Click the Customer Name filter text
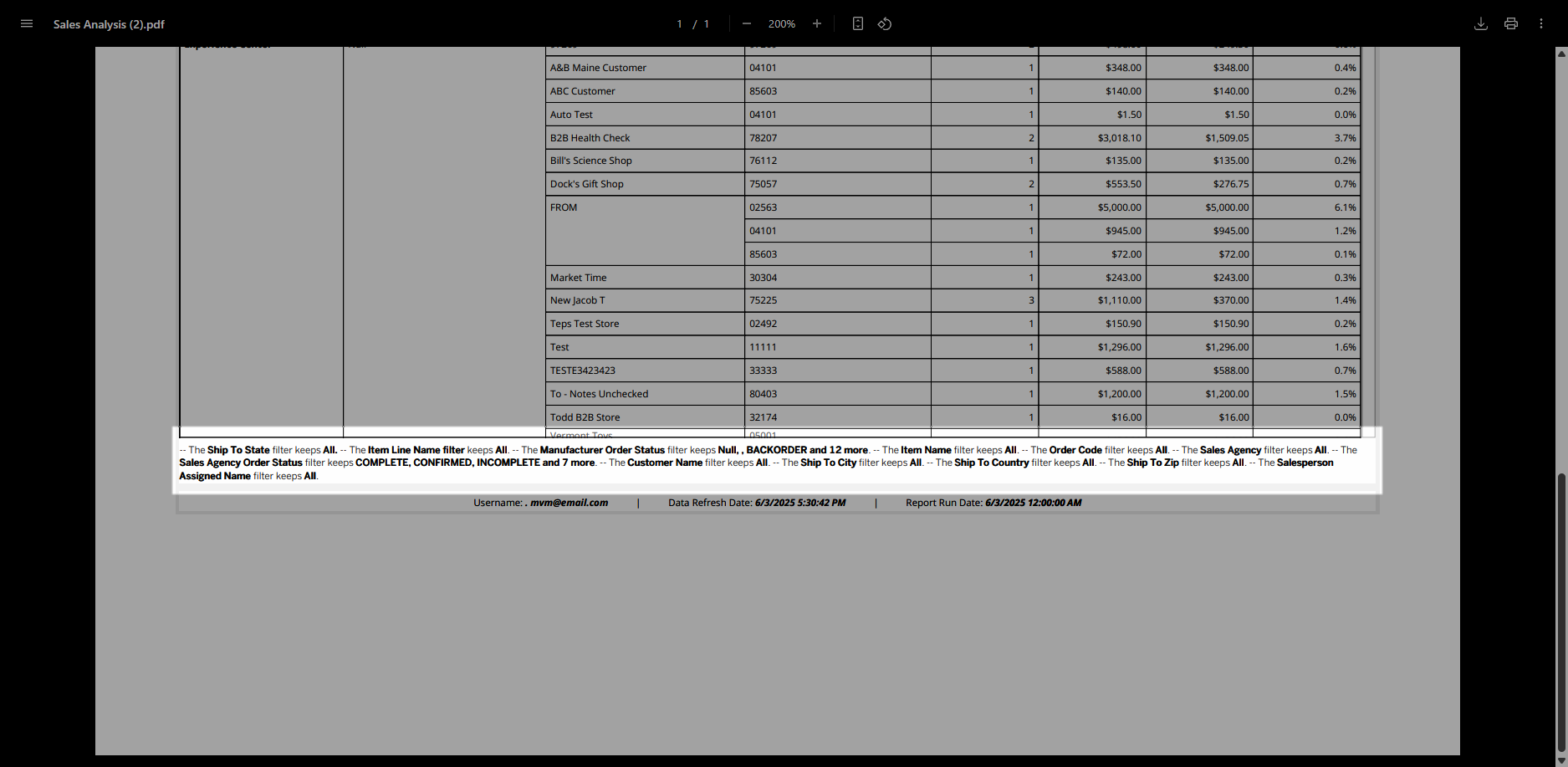The image size is (1568, 767). tap(665, 463)
